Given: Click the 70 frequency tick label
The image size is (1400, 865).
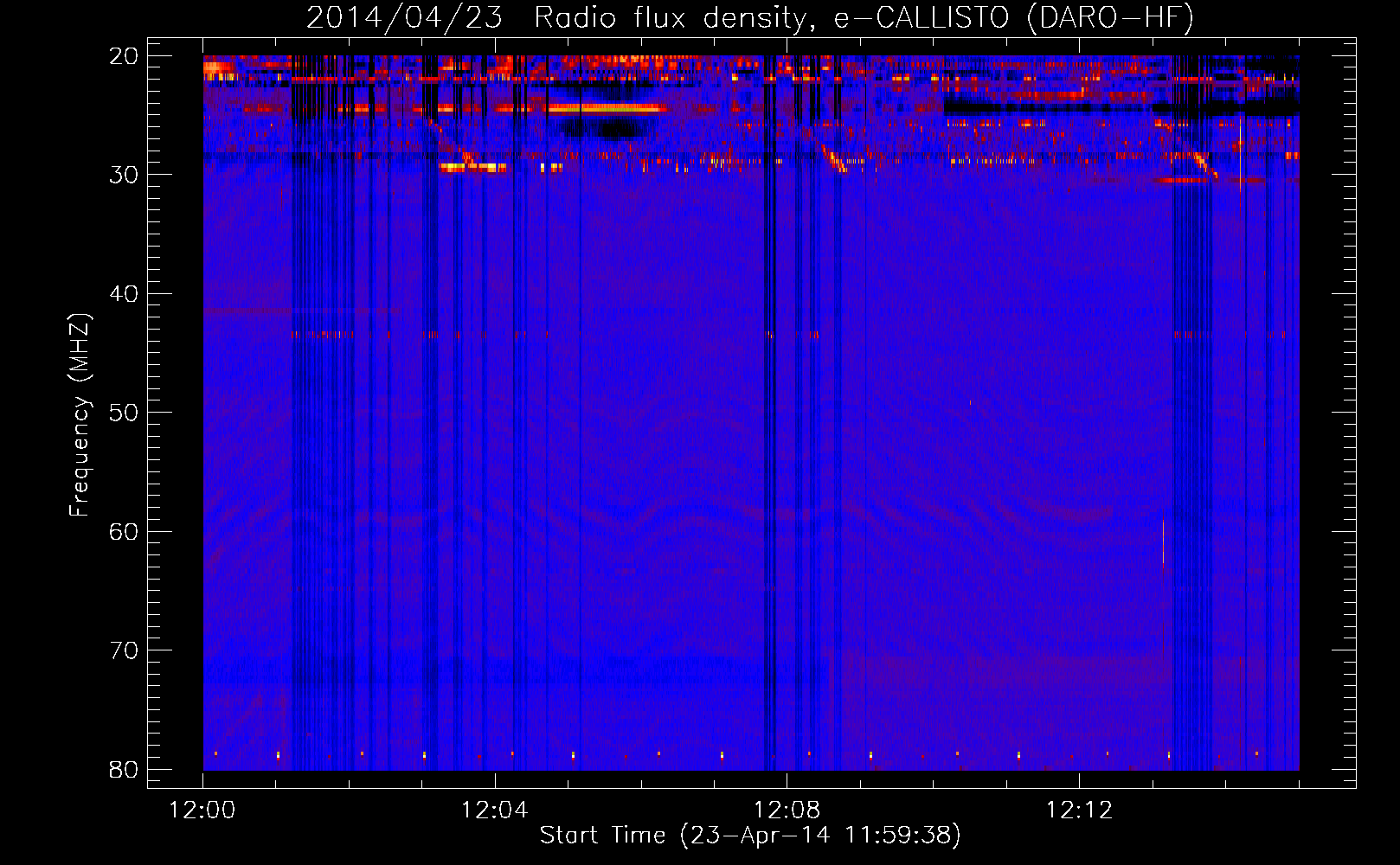Looking at the screenshot, I should [x=124, y=650].
